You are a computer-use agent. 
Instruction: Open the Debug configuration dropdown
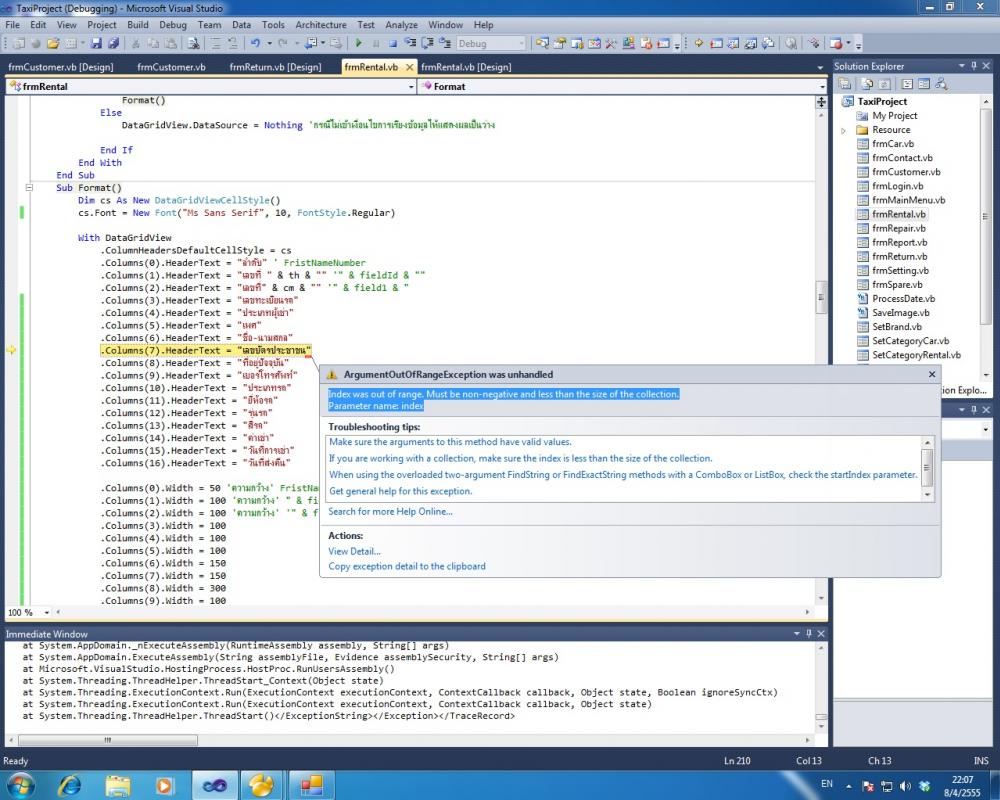point(521,43)
